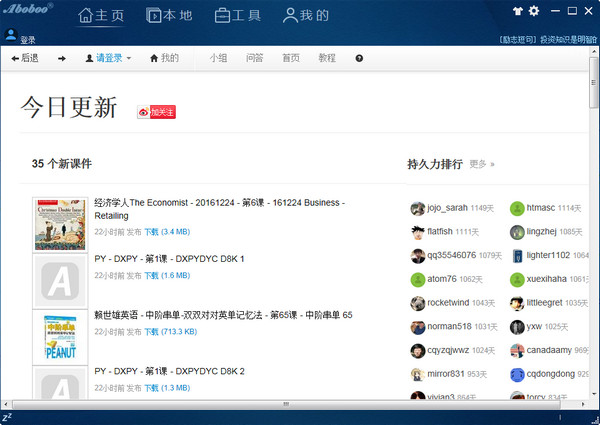The image size is (600, 425).
Task: Switch to the 本地 local tab
Action: point(169,16)
